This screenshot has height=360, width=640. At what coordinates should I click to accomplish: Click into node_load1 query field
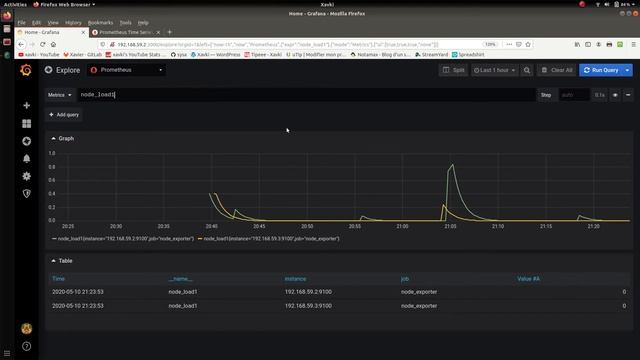click(306, 95)
